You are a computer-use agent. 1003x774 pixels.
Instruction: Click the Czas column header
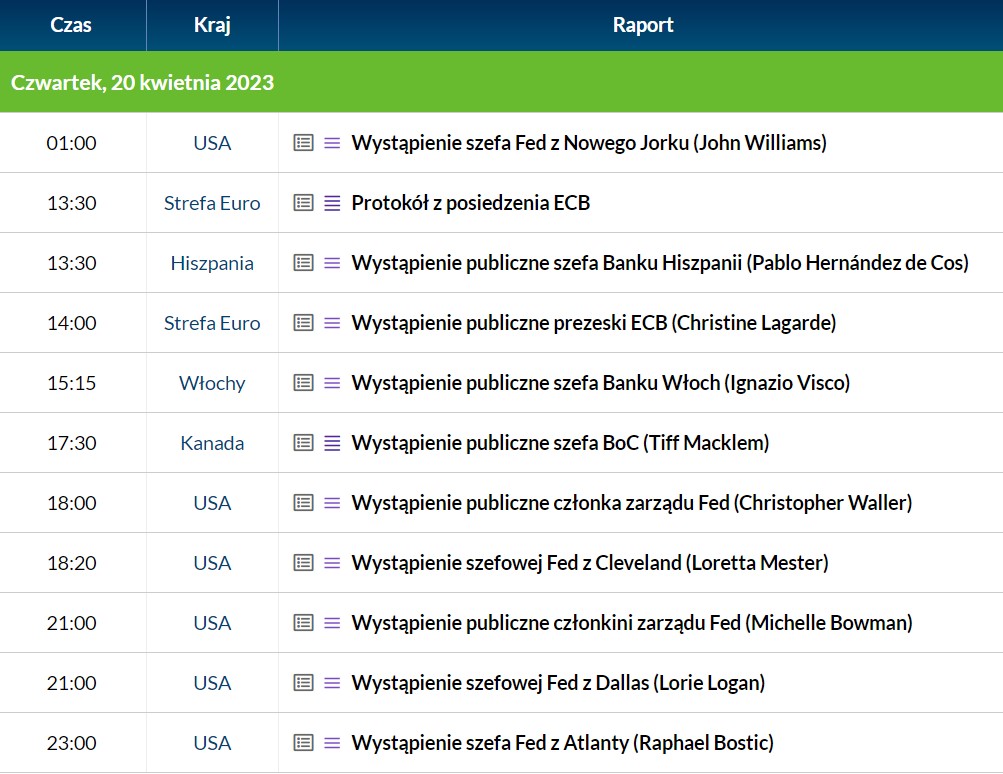(x=73, y=25)
